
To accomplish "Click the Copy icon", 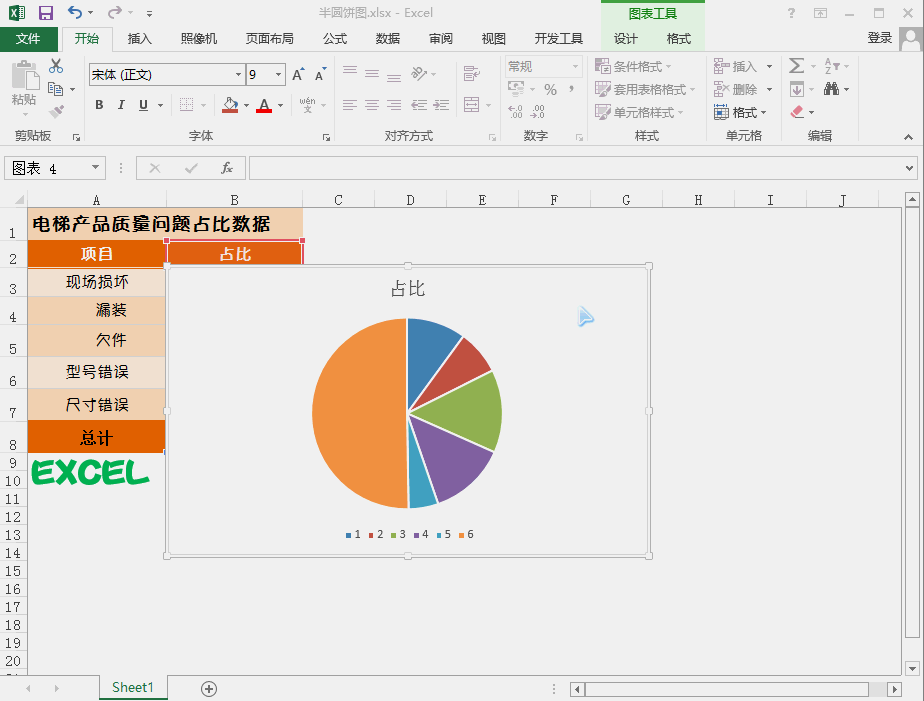I will (56, 89).
